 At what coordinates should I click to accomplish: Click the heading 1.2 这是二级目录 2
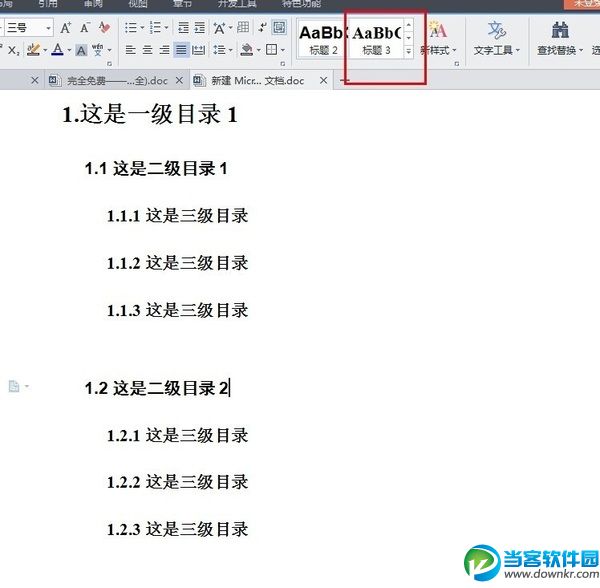pyautogui.click(x=157, y=388)
